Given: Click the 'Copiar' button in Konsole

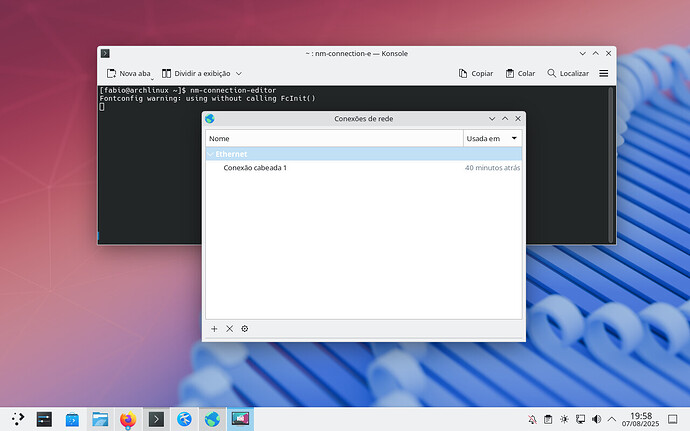Looking at the screenshot, I should click(x=475, y=73).
